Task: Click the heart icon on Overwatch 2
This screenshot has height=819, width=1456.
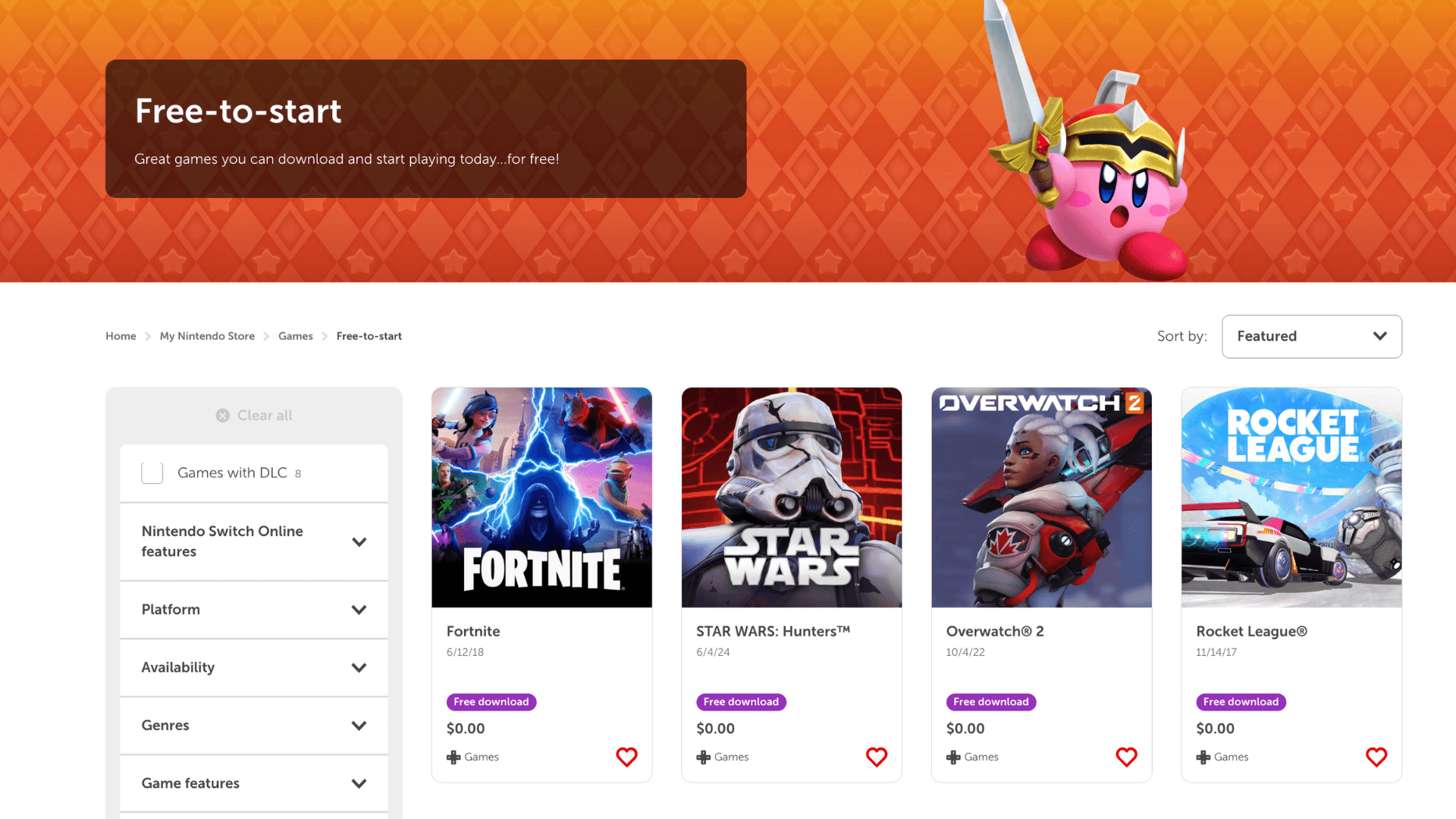Action: click(1126, 757)
